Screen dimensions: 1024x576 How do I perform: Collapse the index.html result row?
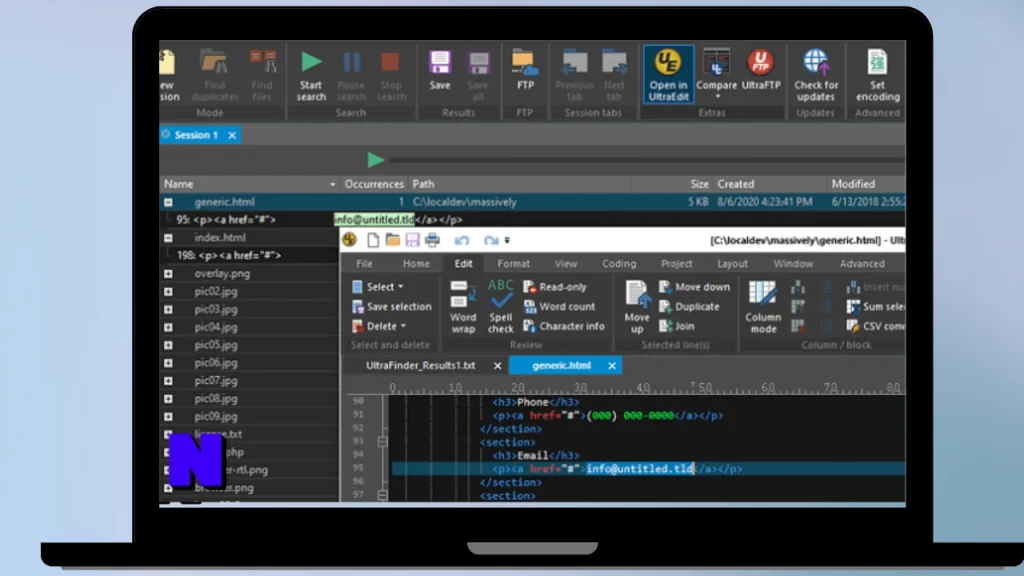click(168, 238)
